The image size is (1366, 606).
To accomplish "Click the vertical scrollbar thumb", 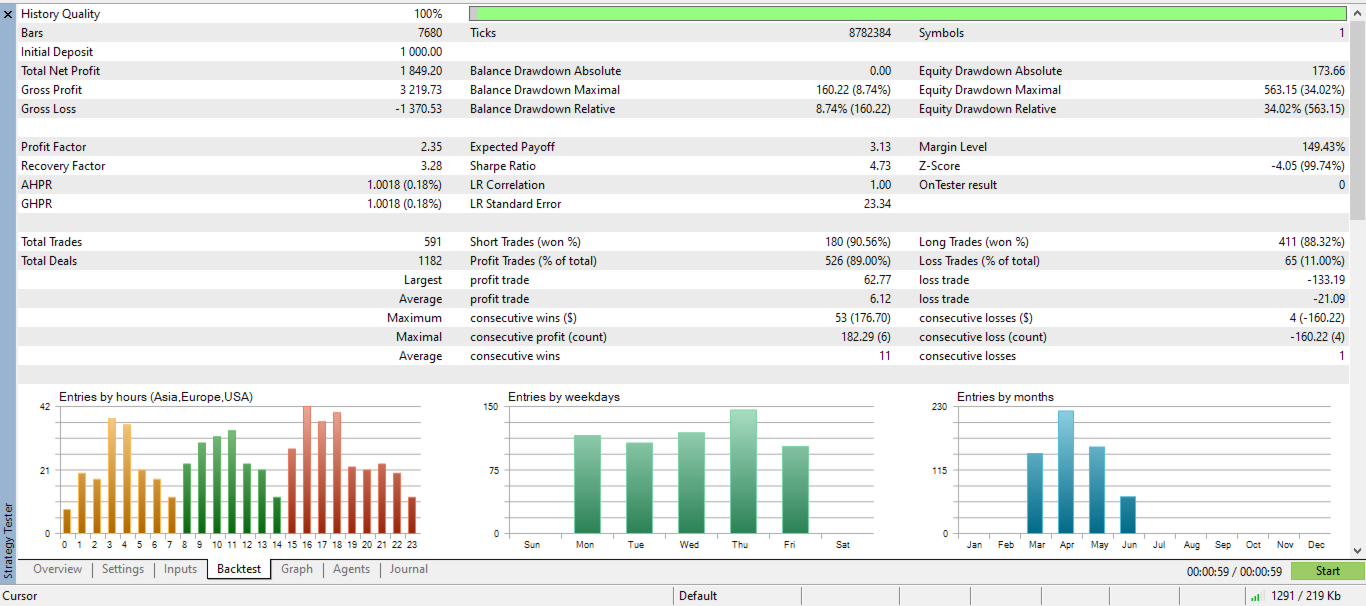I will (1357, 120).
